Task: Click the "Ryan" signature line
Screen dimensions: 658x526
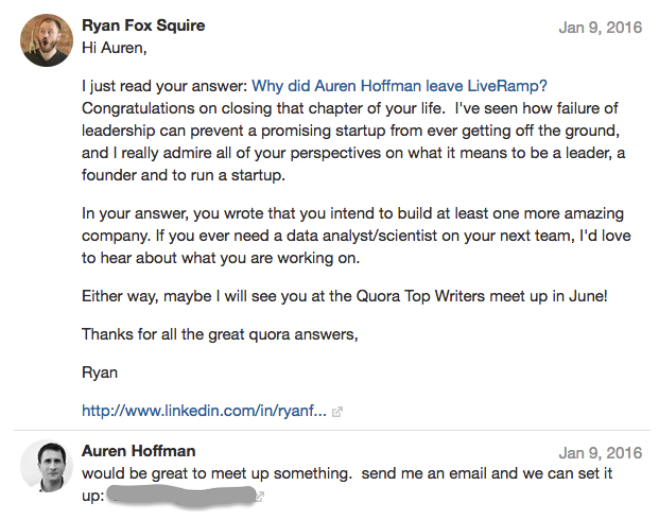Action: click(100, 372)
